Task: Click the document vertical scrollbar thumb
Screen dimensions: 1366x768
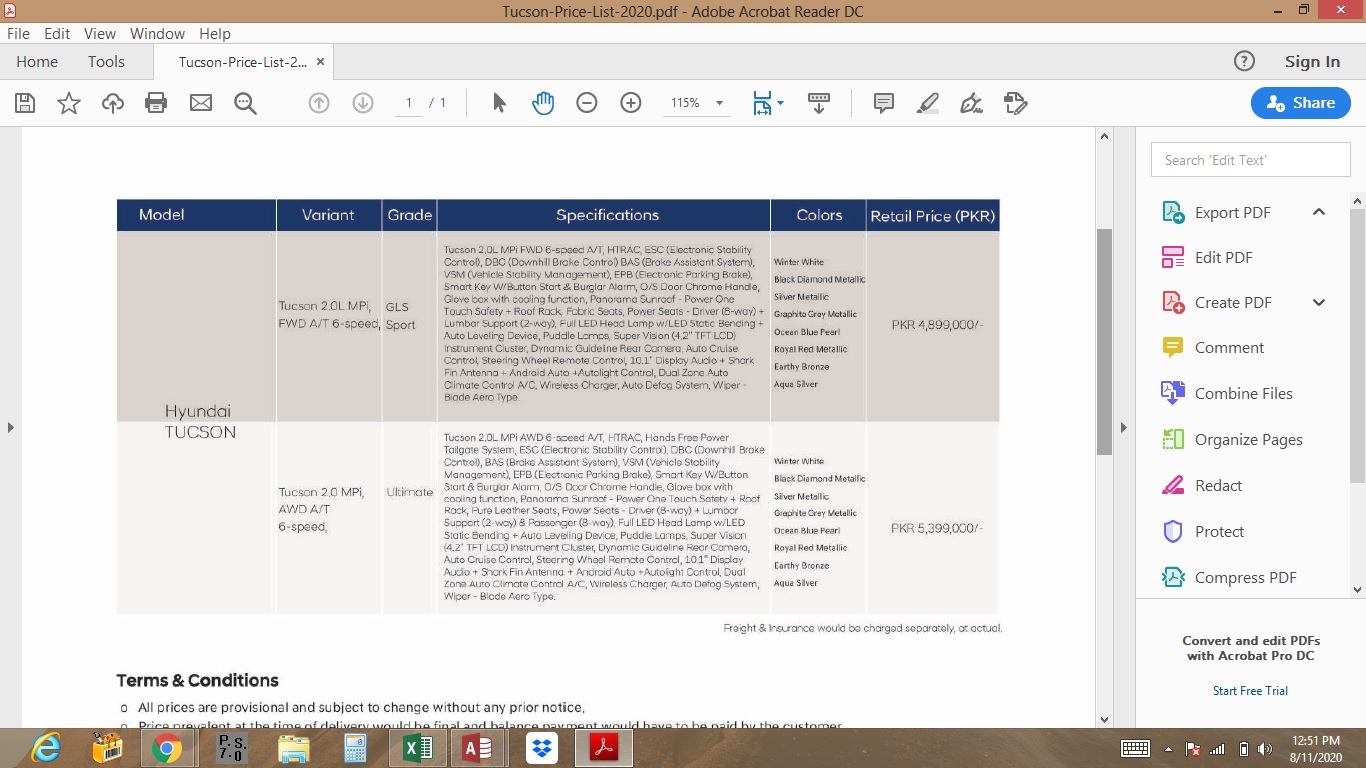Action: (1104, 342)
